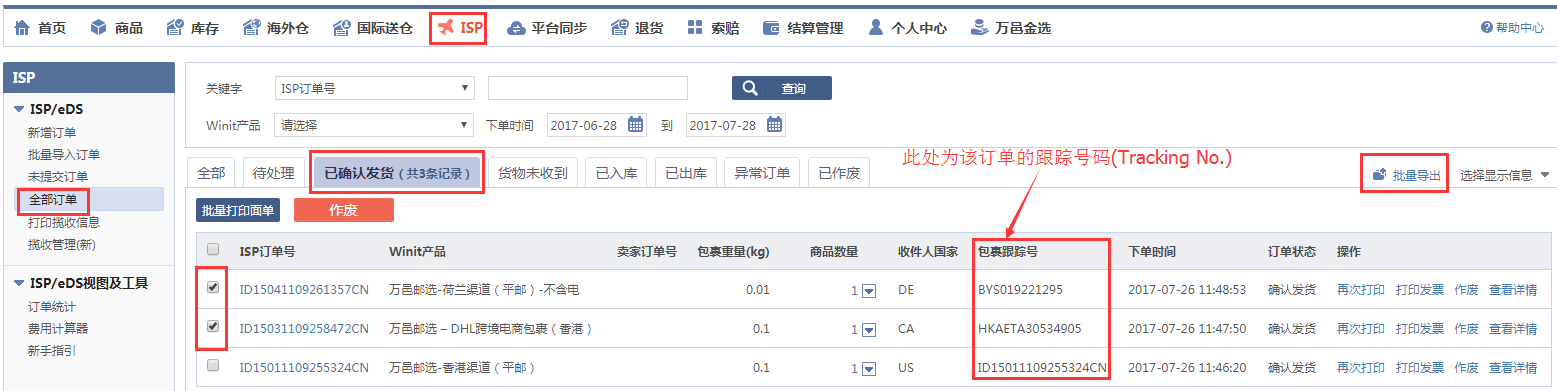The image size is (1557, 391).
Task: Click 查看详情 for order ID15011109255324CN
Action: point(1513,367)
